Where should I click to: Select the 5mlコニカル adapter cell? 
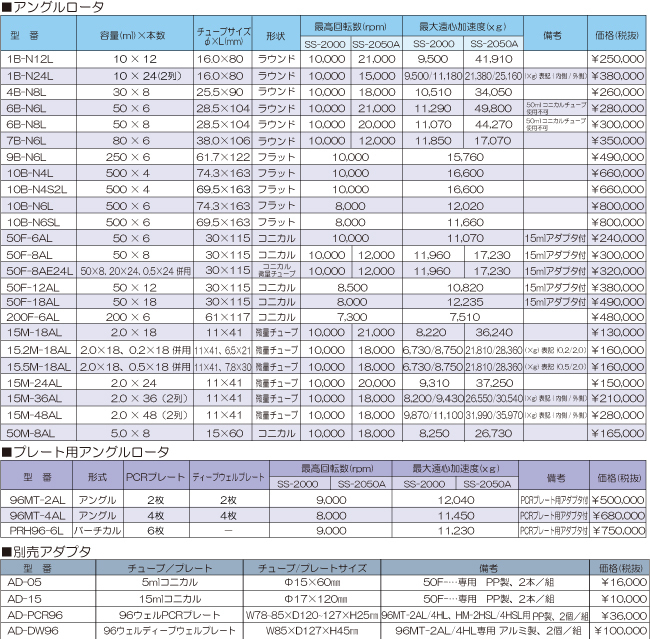click(170, 582)
